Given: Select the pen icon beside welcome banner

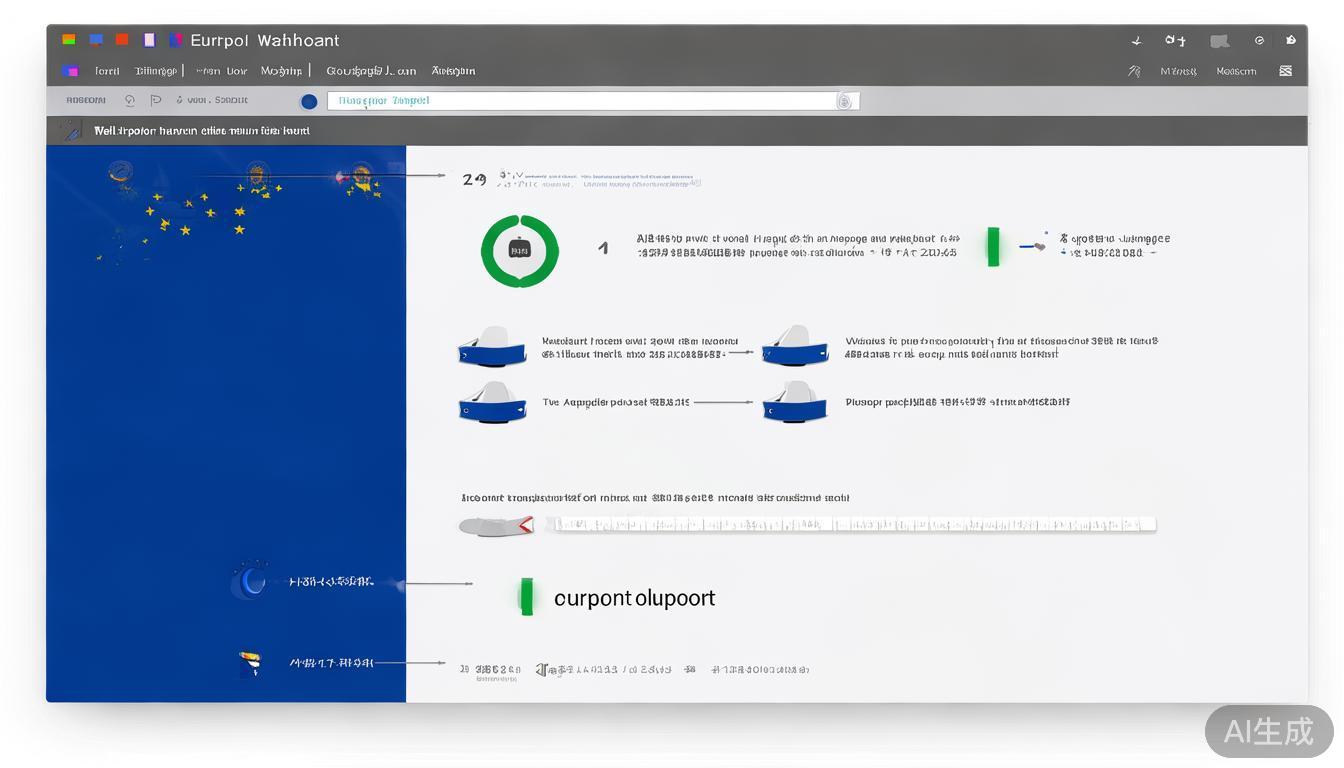Looking at the screenshot, I should point(70,129).
